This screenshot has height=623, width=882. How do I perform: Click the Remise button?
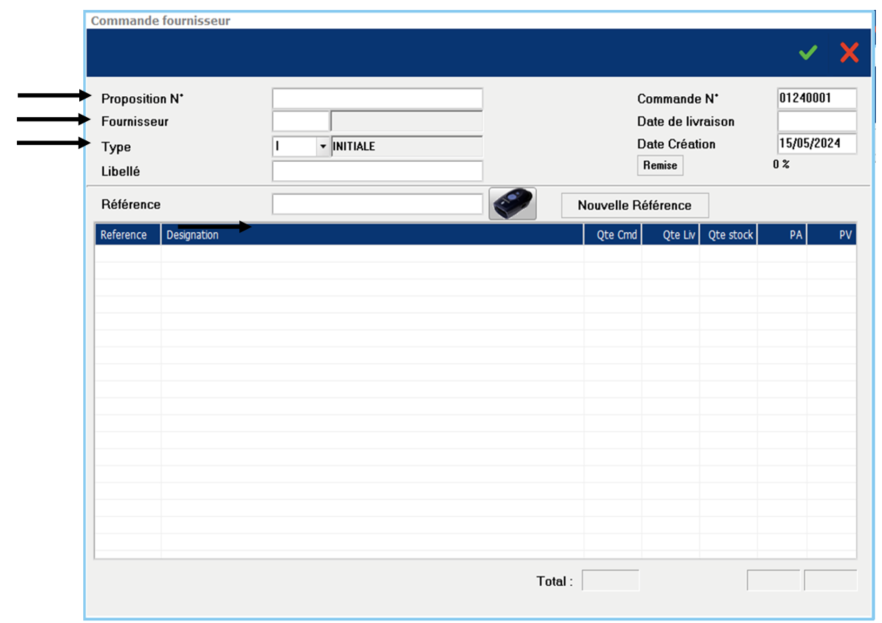660,165
